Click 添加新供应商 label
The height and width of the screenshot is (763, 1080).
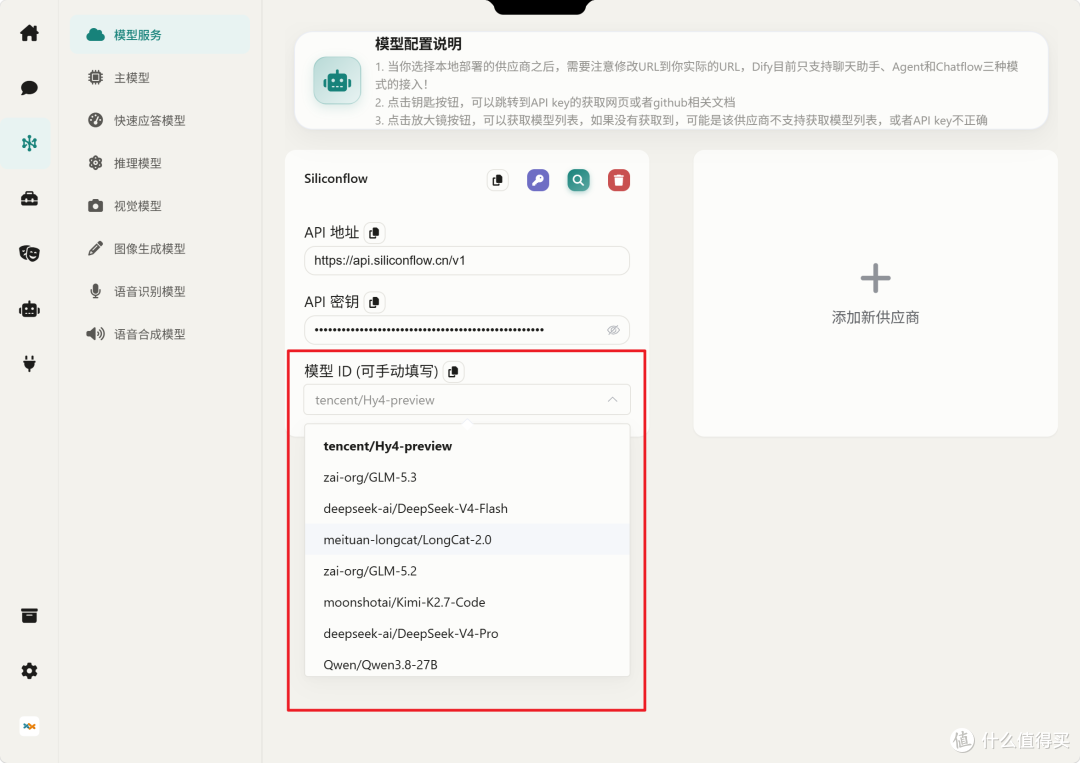tap(875, 317)
